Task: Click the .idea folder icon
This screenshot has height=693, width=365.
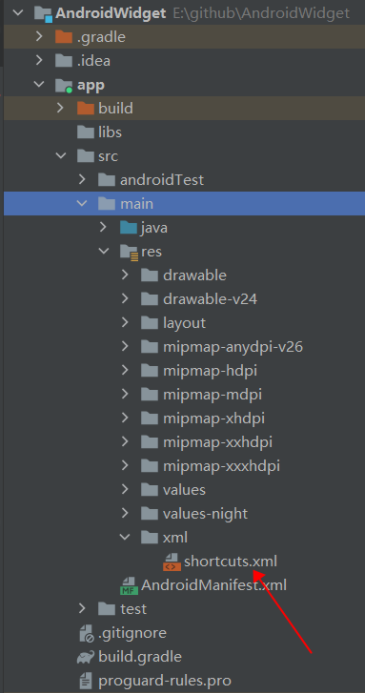Action: [64, 61]
